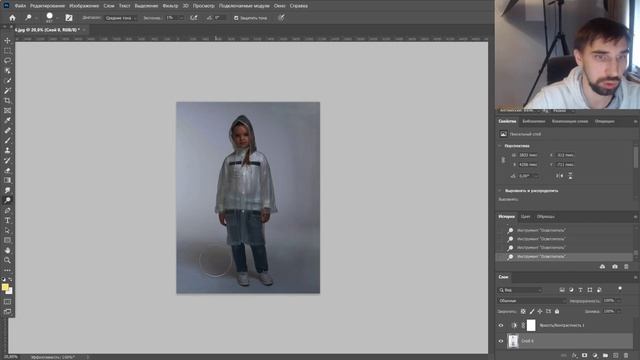Select the Eyedropper tool
The height and width of the screenshot is (360, 640).
7,120
